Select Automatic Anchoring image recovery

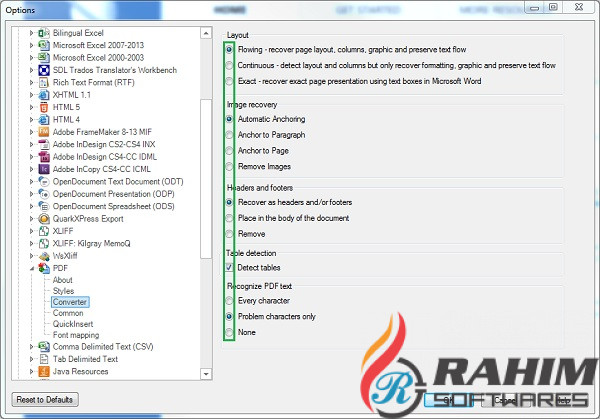(229, 119)
